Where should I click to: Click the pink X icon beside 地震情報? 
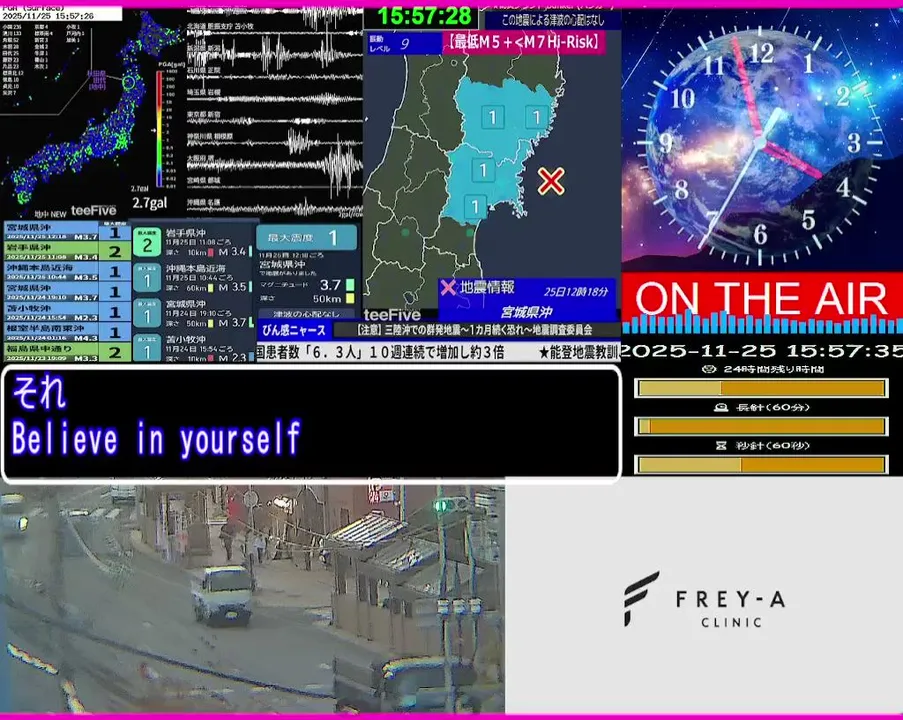(448, 287)
